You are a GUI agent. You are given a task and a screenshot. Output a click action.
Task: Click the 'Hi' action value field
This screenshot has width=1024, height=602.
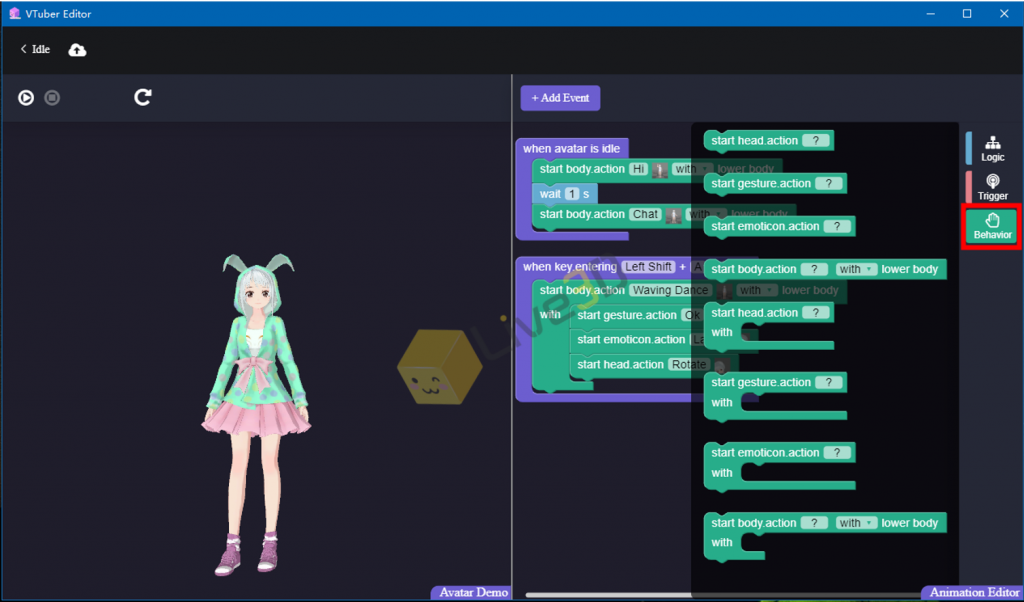pos(638,169)
